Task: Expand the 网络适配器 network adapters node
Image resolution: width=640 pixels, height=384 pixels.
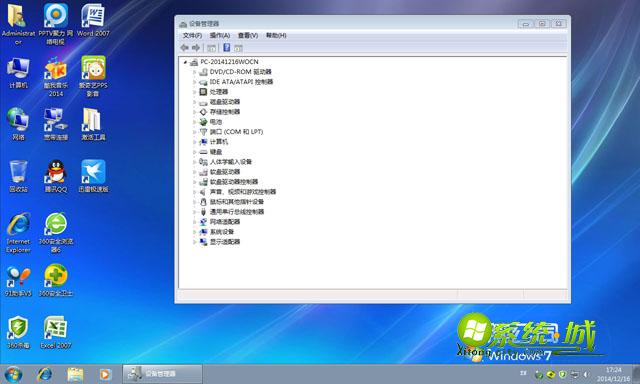Action: tap(194, 222)
